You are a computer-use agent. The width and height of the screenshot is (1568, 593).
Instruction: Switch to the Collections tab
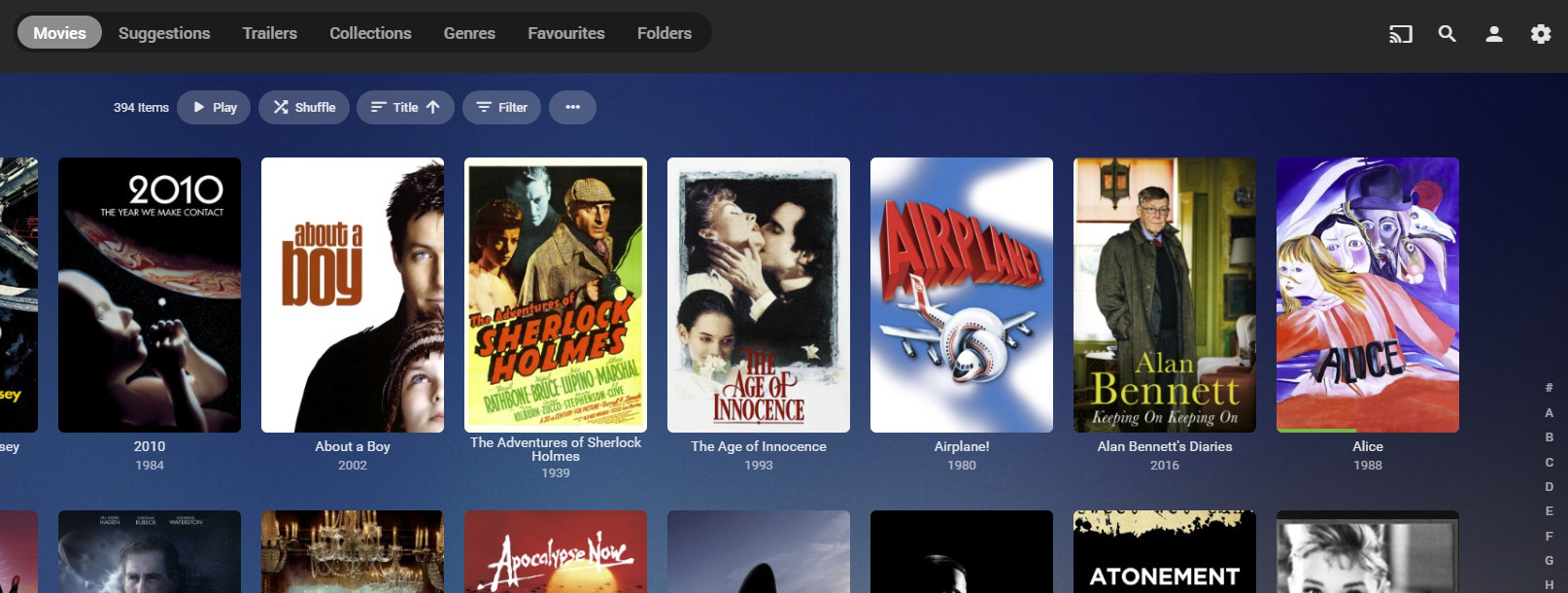click(370, 33)
